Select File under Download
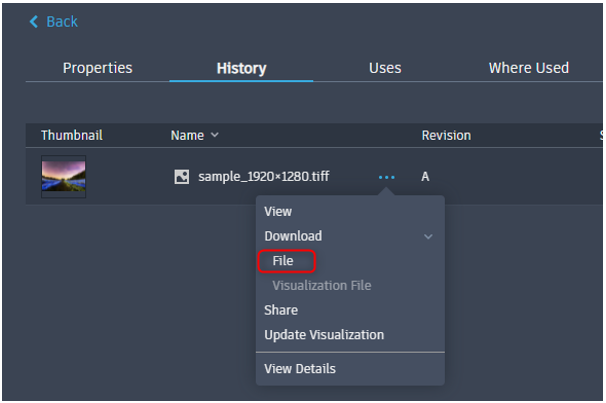This screenshot has width=606, height=403. click(x=283, y=261)
